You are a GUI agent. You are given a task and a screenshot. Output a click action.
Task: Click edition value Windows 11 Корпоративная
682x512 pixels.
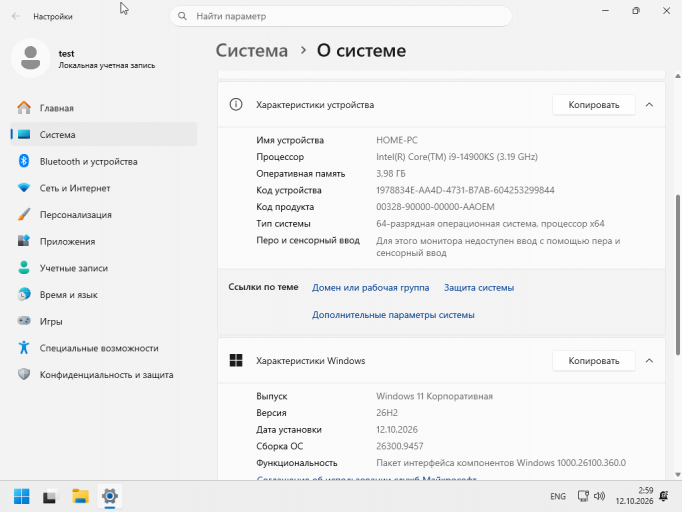(x=434, y=396)
